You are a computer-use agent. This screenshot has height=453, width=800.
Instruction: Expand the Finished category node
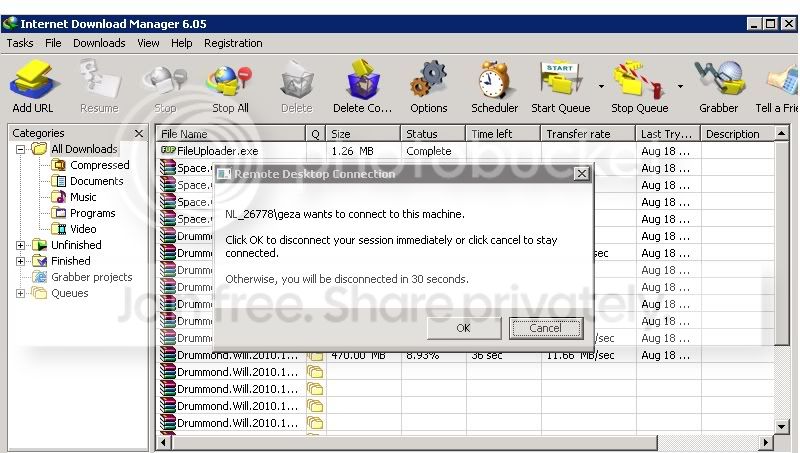(20, 261)
